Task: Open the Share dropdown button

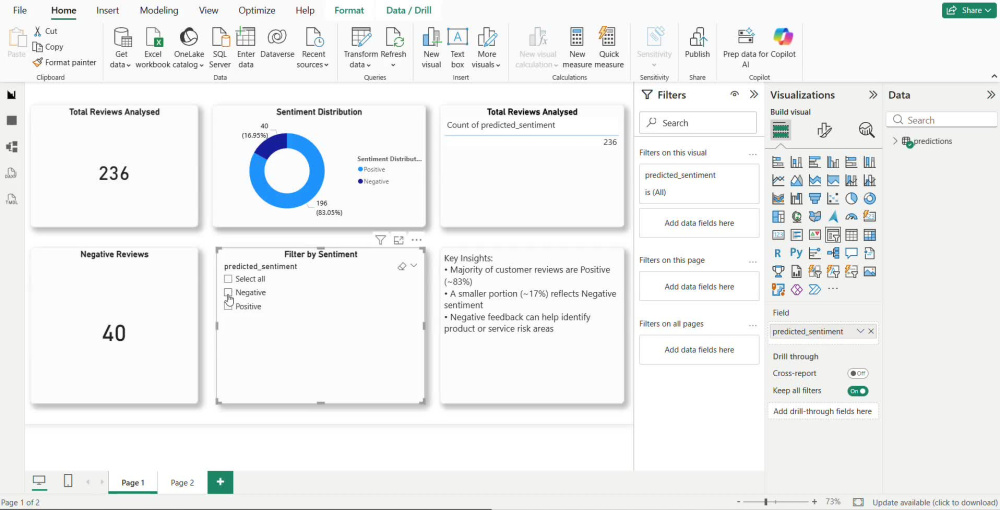Action: pos(969,10)
